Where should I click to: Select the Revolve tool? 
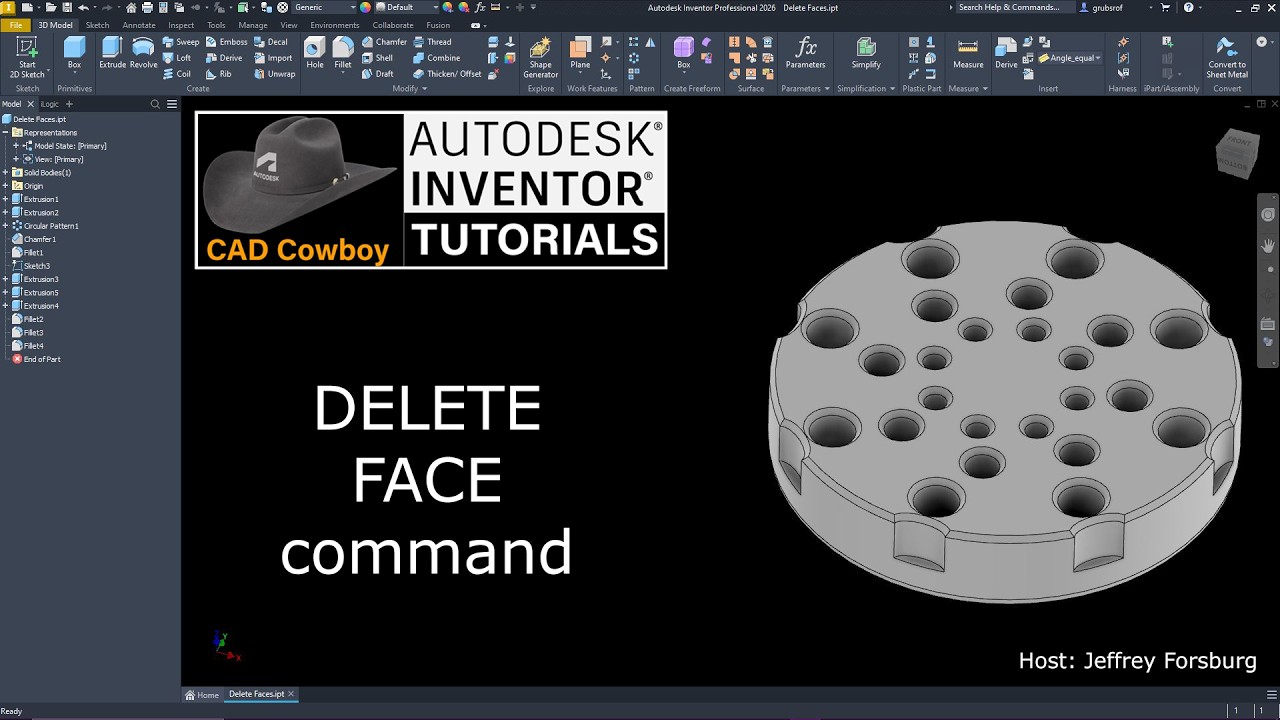pyautogui.click(x=143, y=53)
